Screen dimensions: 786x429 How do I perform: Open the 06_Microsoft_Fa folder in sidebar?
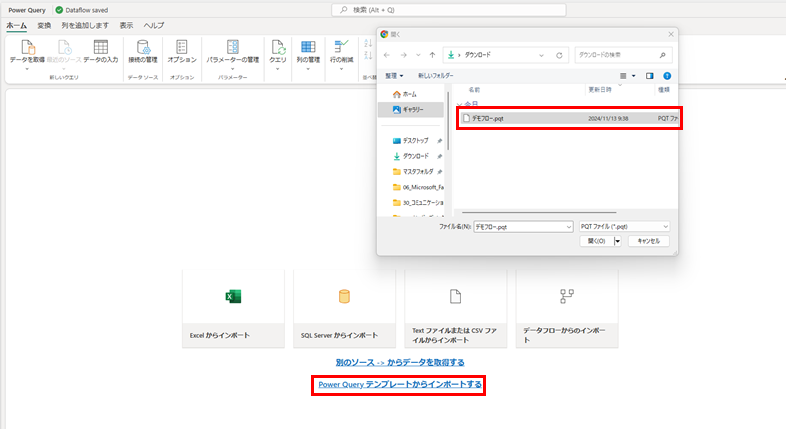coord(418,187)
